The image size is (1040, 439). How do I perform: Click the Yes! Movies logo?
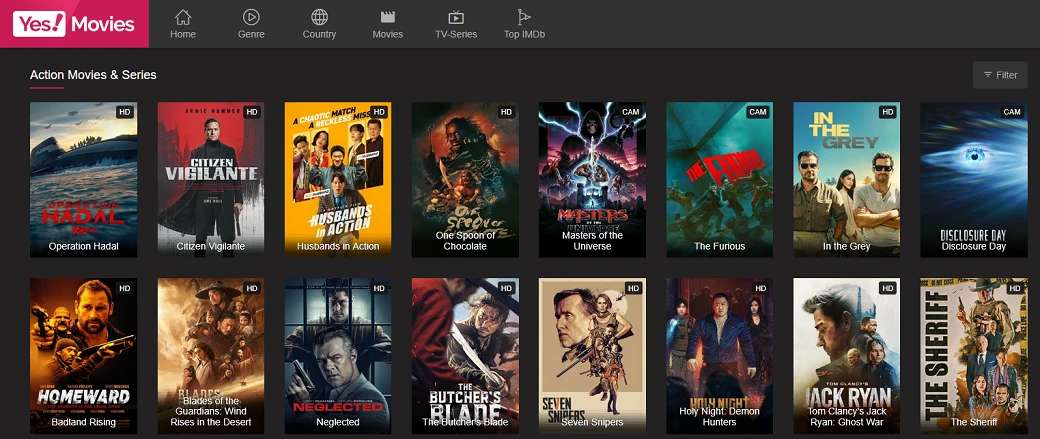click(74, 24)
